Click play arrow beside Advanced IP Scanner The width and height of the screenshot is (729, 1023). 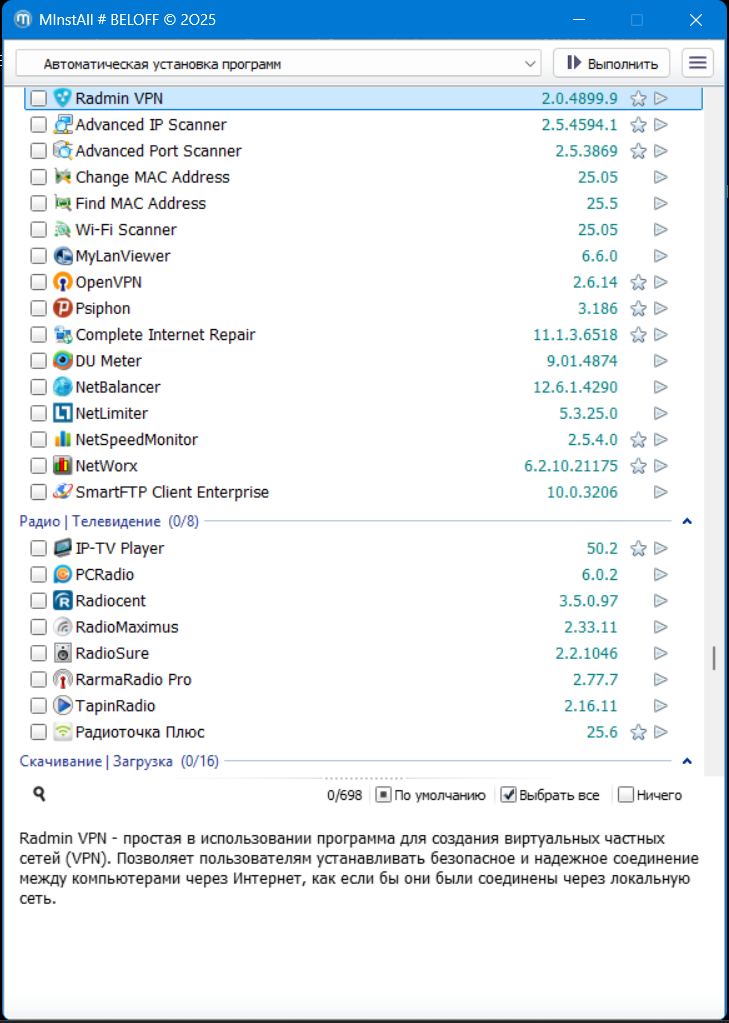pos(660,125)
